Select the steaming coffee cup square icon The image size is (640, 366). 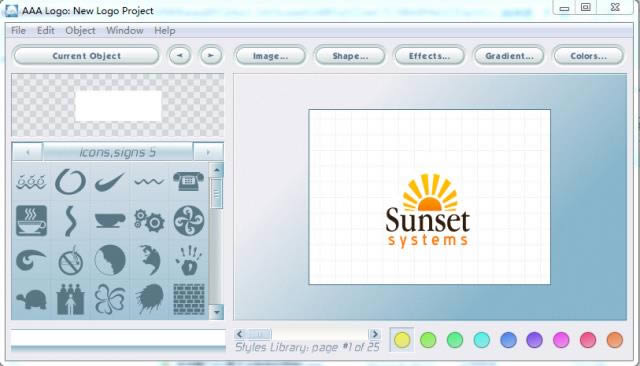click(x=31, y=221)
